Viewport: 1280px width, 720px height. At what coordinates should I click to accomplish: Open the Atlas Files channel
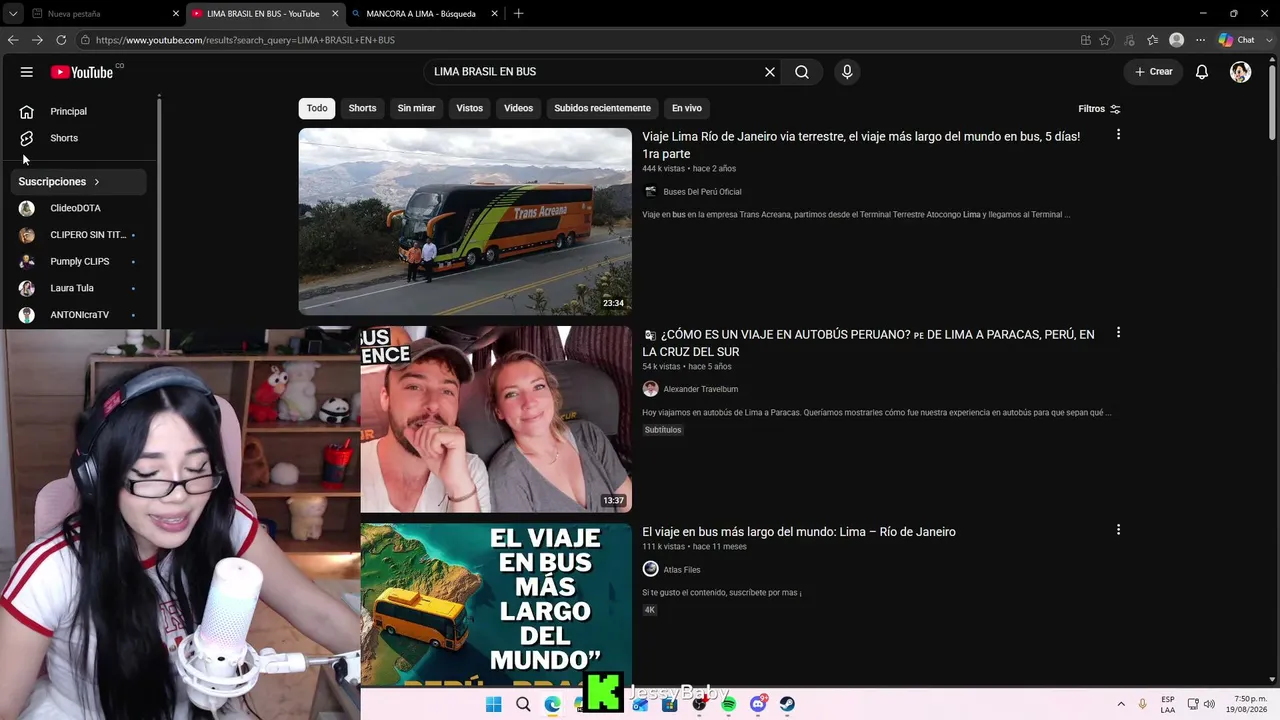tap(681, 570)
